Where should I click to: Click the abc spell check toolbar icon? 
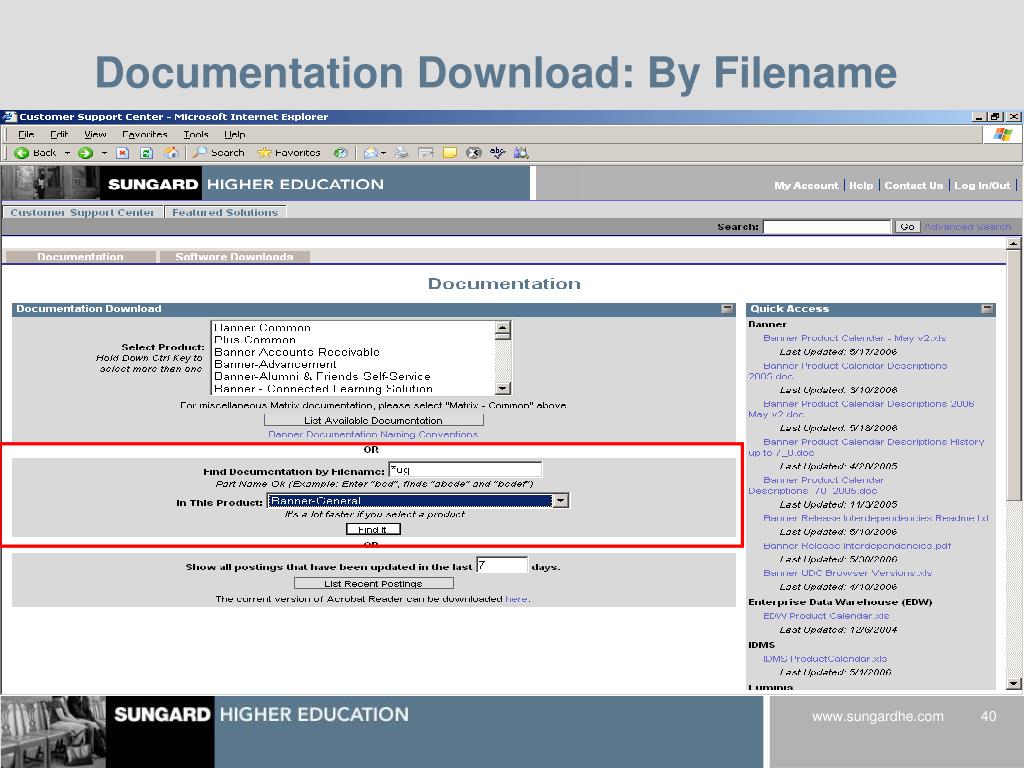(498, 153)
